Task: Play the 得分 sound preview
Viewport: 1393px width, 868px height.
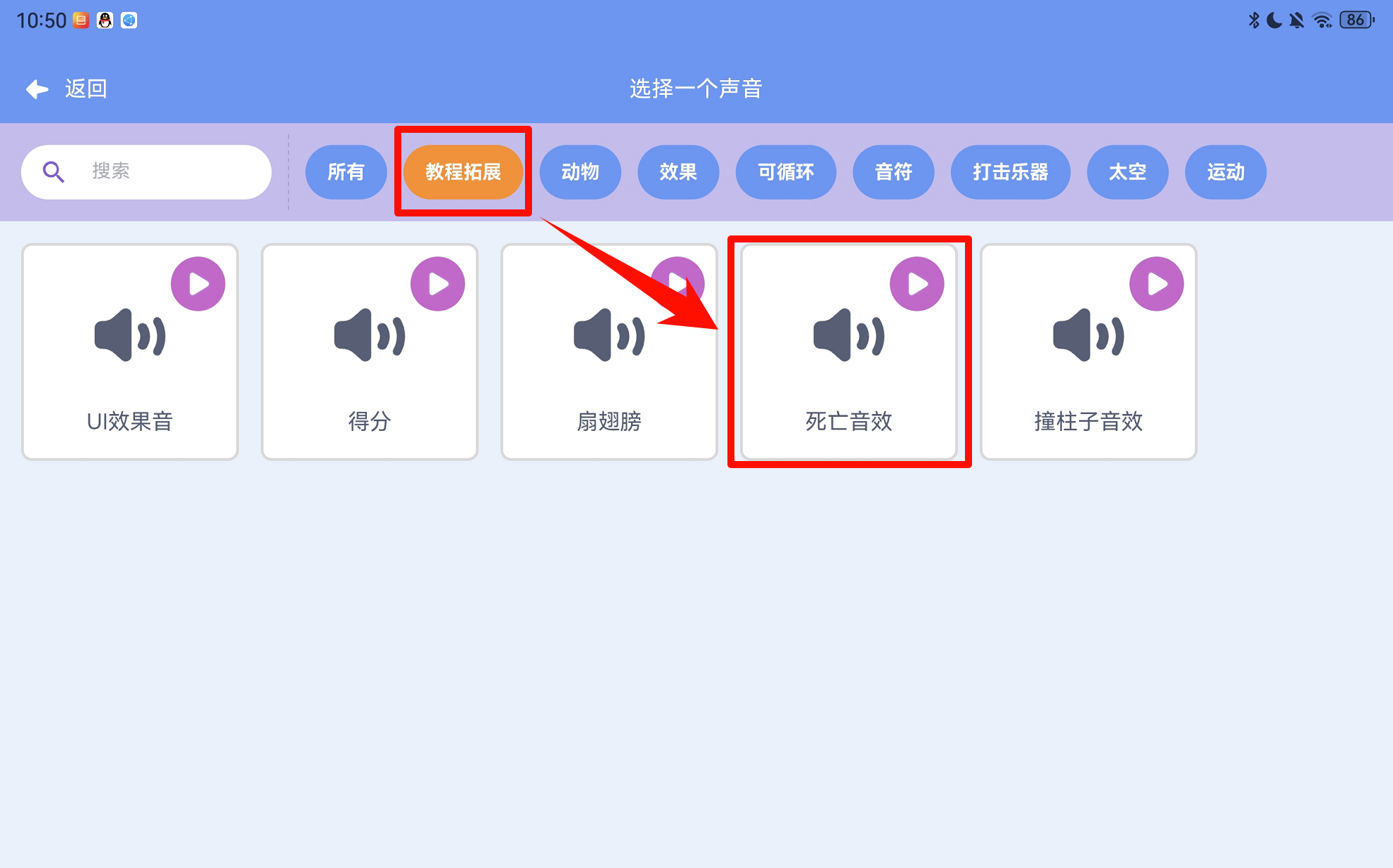Action: pyautogui.click(x=438, y=284)
